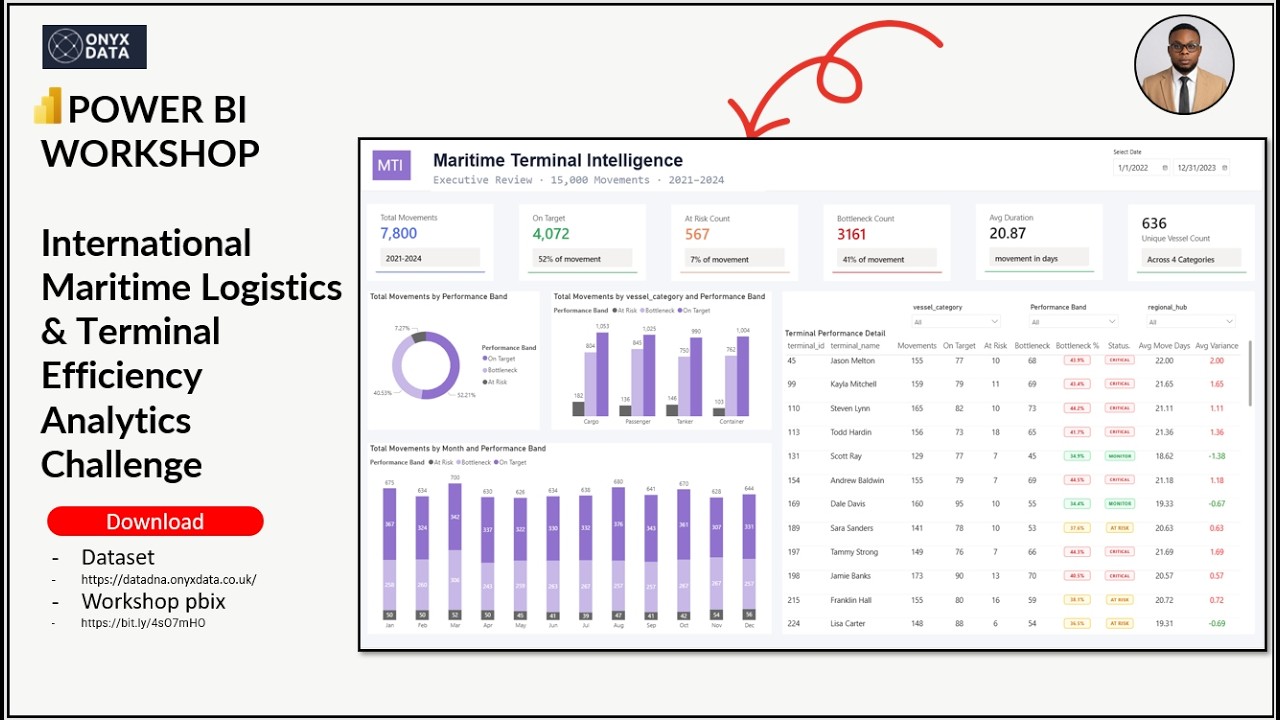Open the end date calendar icon
1280x720 pixels.
1225,168
